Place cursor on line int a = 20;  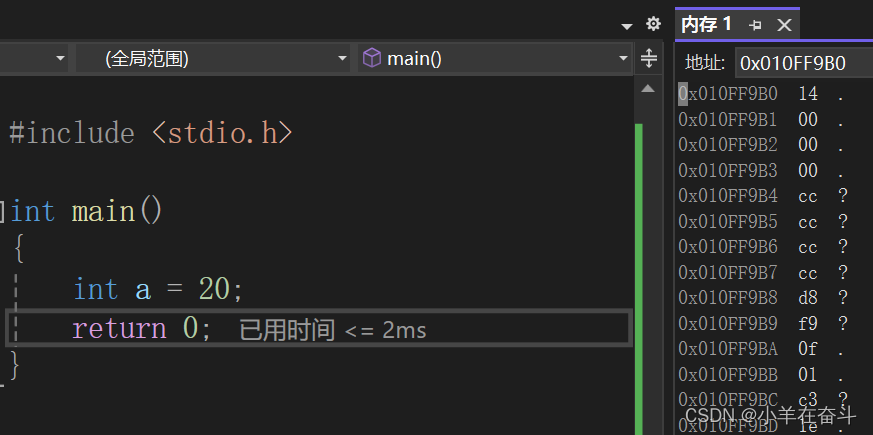click(x=158, y=290)
